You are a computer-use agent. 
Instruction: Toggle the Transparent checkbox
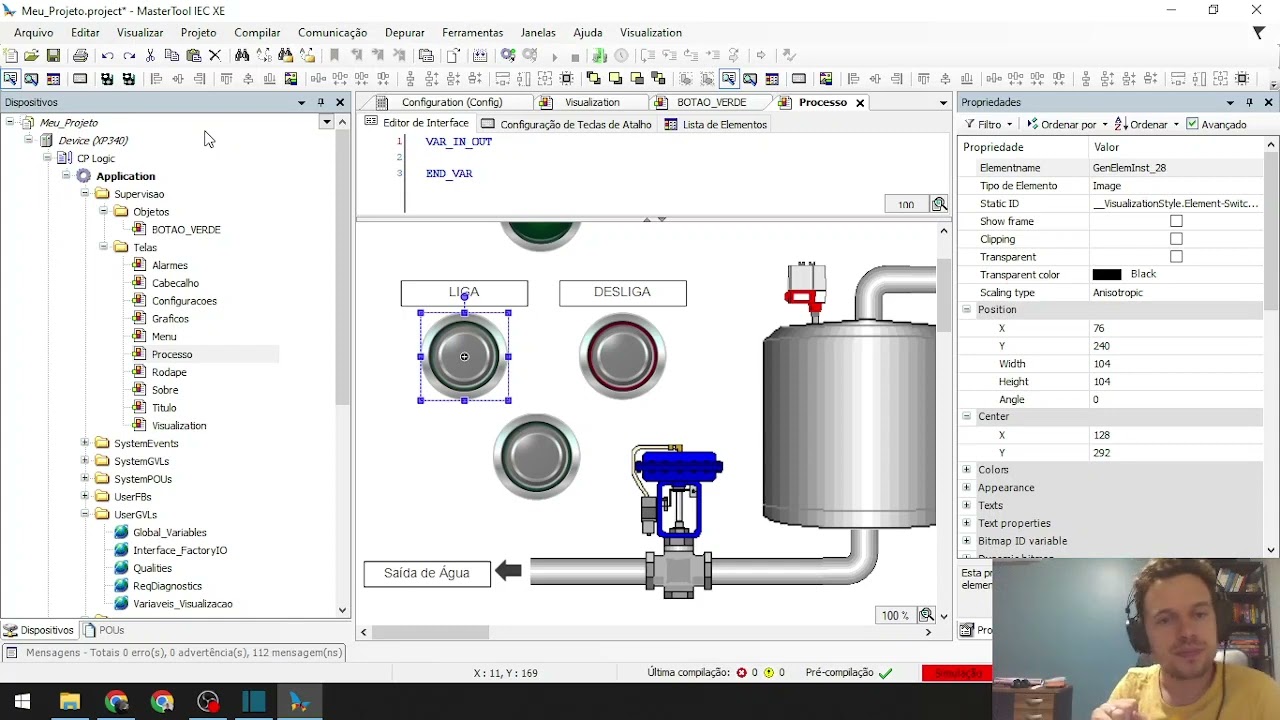(1176, 257)
